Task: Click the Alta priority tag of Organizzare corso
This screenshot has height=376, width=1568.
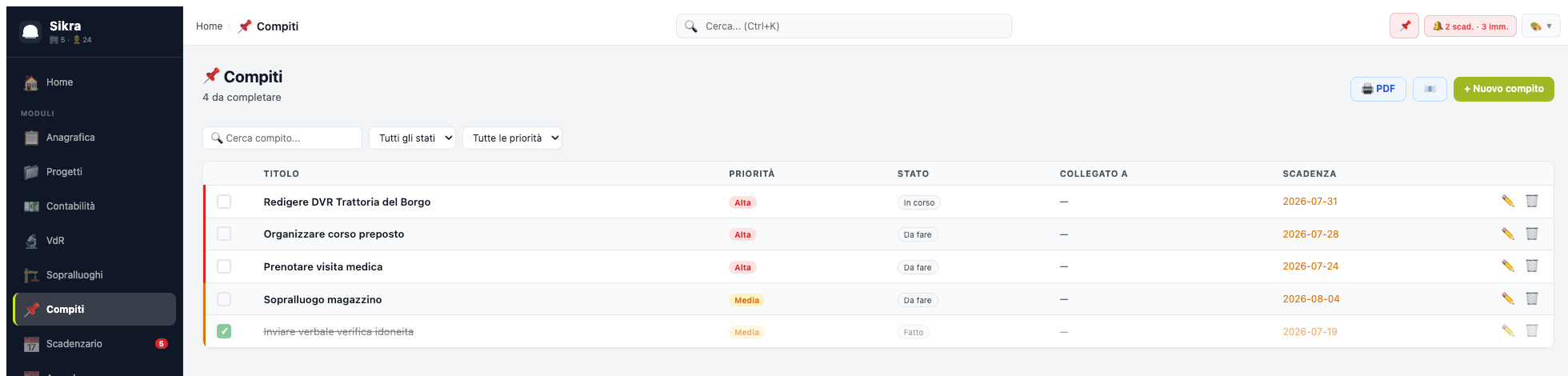Action: coord(742,235)
